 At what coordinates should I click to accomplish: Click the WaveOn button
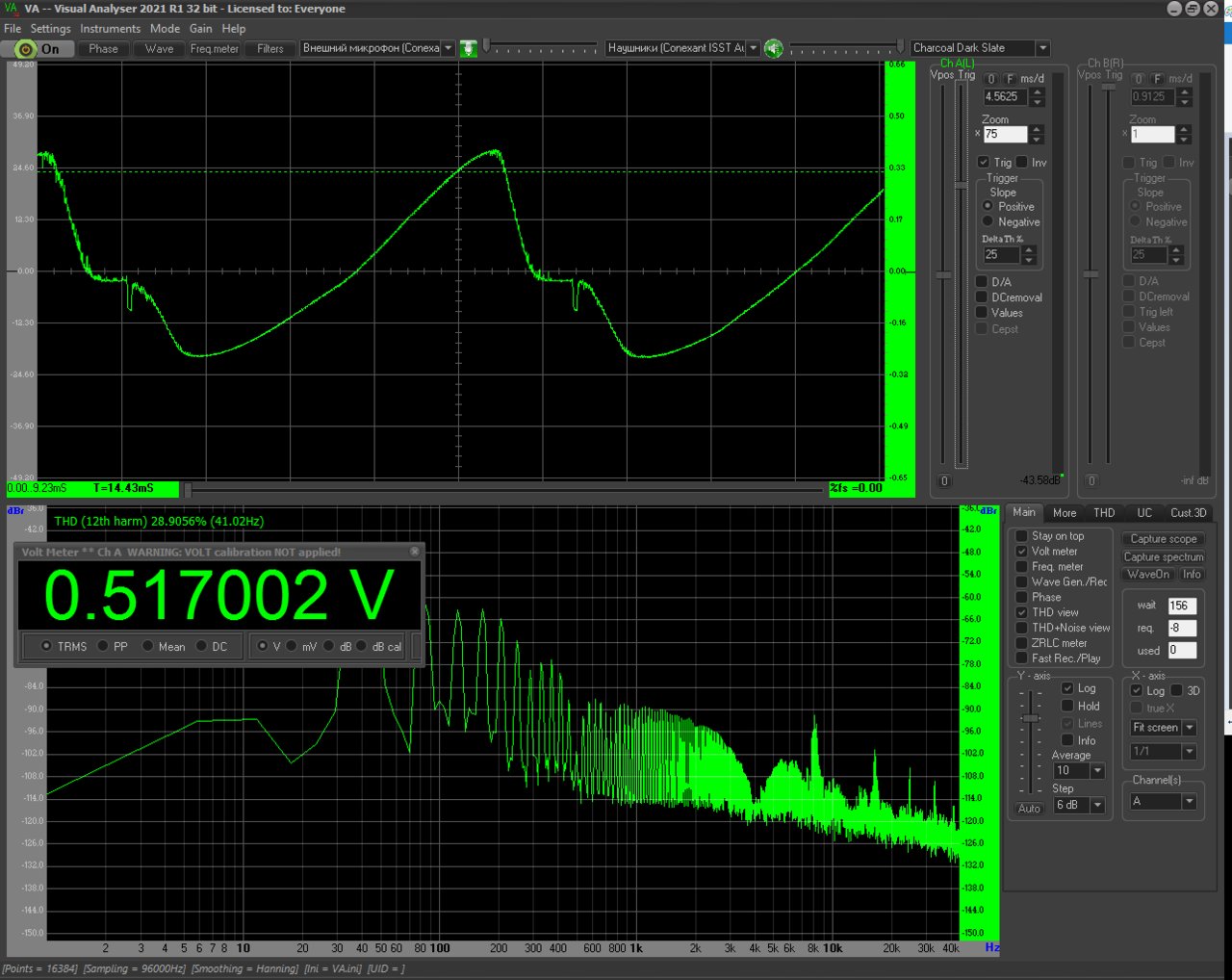[1148, 575]
